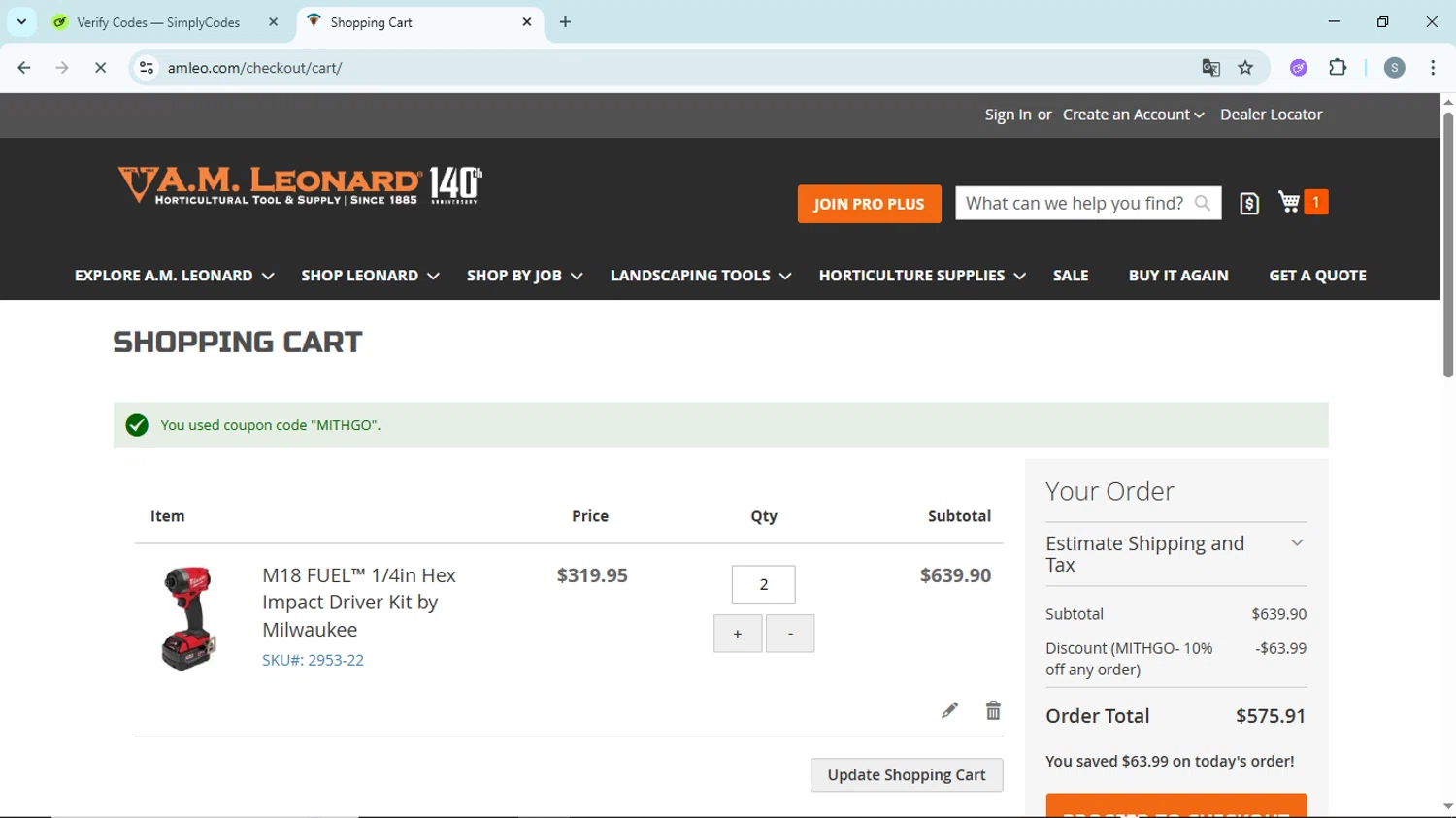Bookmark this page with star
This screenshot has height=818, width=1456.
point(1245,68)
